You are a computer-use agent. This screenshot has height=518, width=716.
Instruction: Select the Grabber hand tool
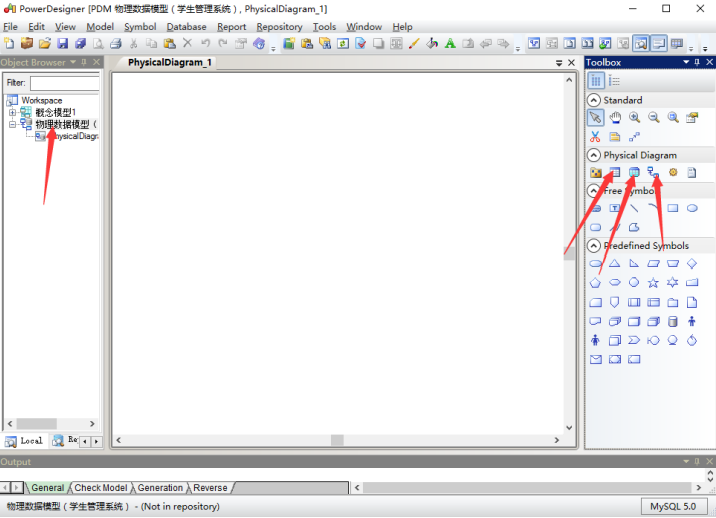pyautogui.click(x=615, y=118)
